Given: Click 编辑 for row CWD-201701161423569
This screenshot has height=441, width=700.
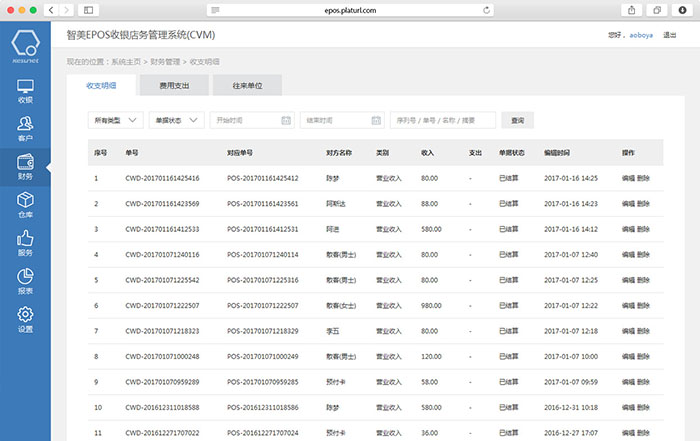Looking at the screenshot, I should click(x=628, y=204).
